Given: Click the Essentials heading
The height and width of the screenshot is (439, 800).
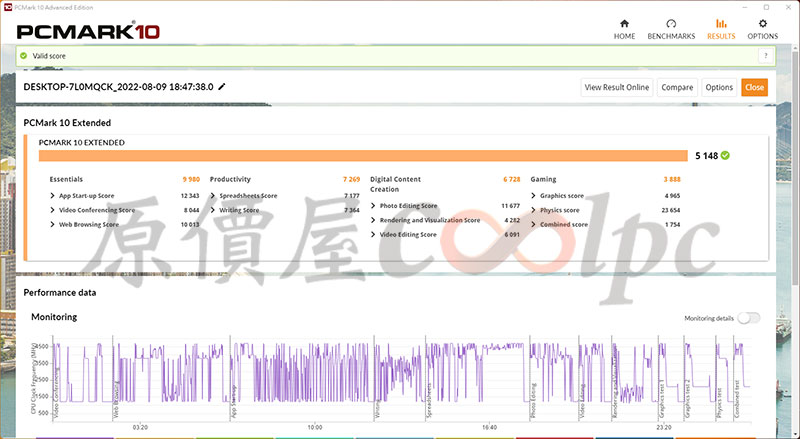Looking at the screenshot, I should 66,179.
